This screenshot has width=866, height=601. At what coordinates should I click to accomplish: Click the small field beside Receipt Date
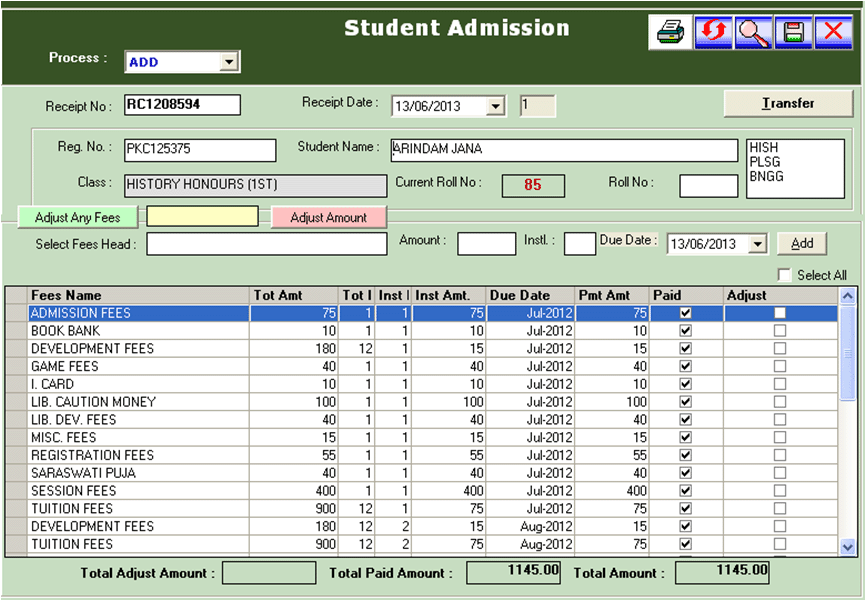click(x=537, y=106)
